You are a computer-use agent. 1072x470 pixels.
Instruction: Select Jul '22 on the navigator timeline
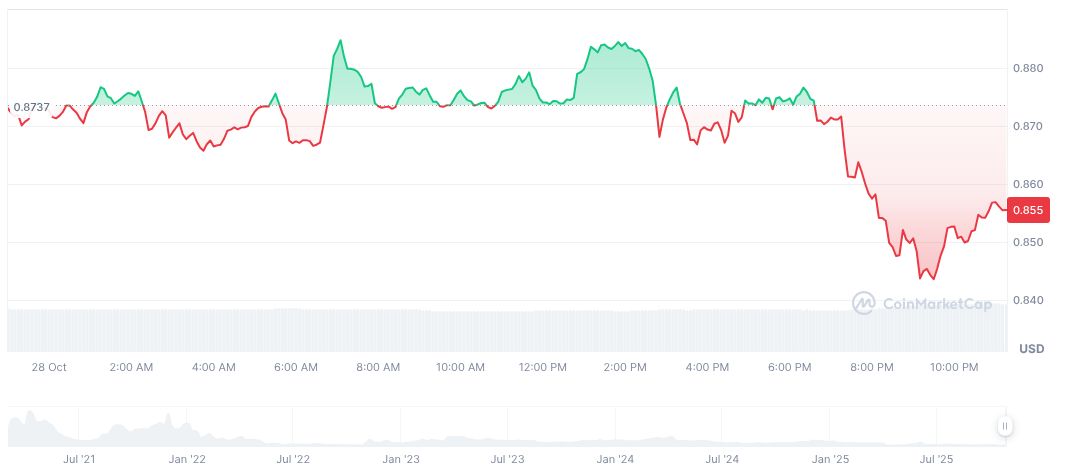292,460
